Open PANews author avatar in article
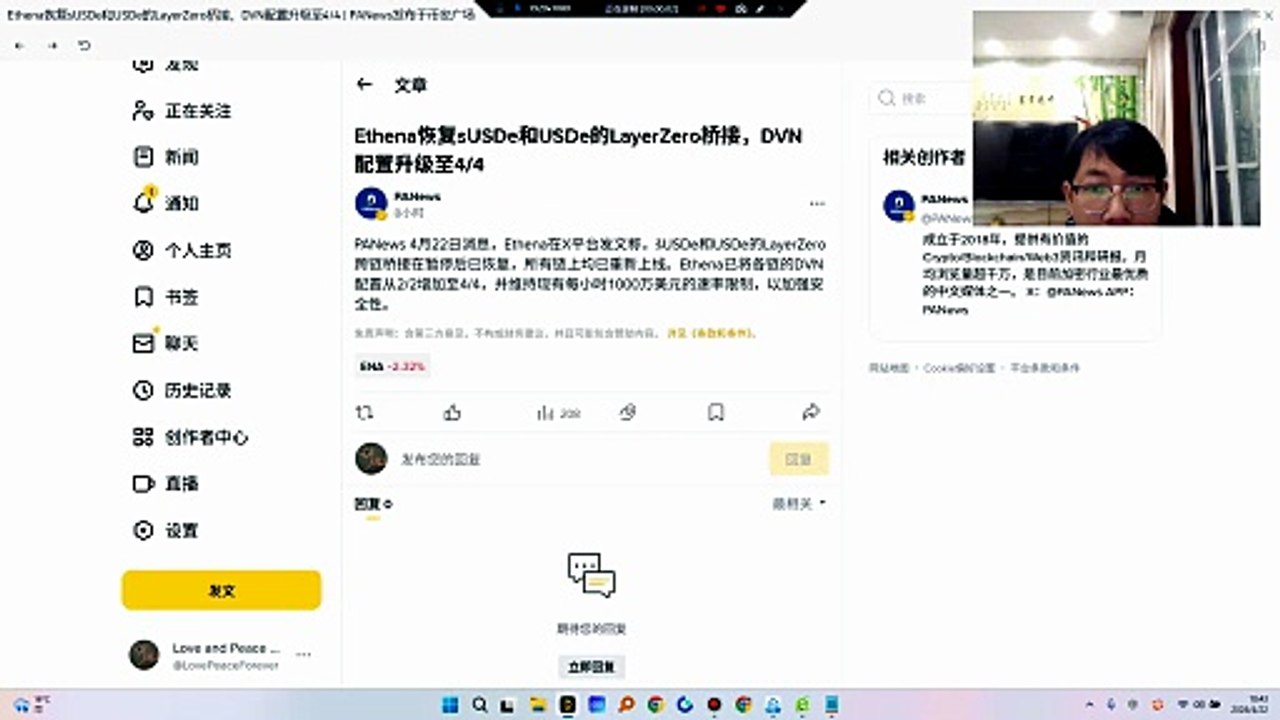Screen dimensions: 1280x720 [x=371, y=203]
